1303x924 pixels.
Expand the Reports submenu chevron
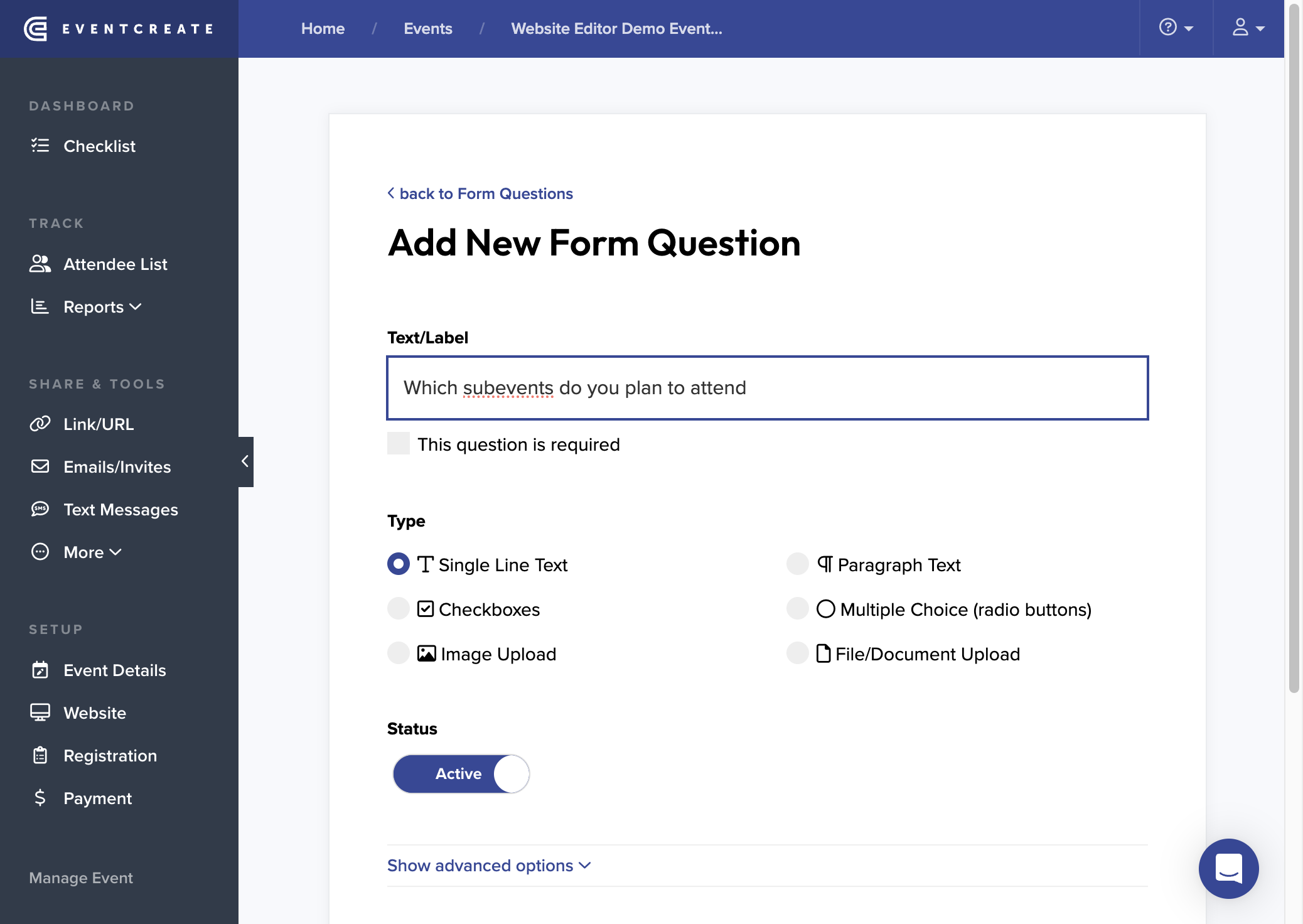click(136, 307)
